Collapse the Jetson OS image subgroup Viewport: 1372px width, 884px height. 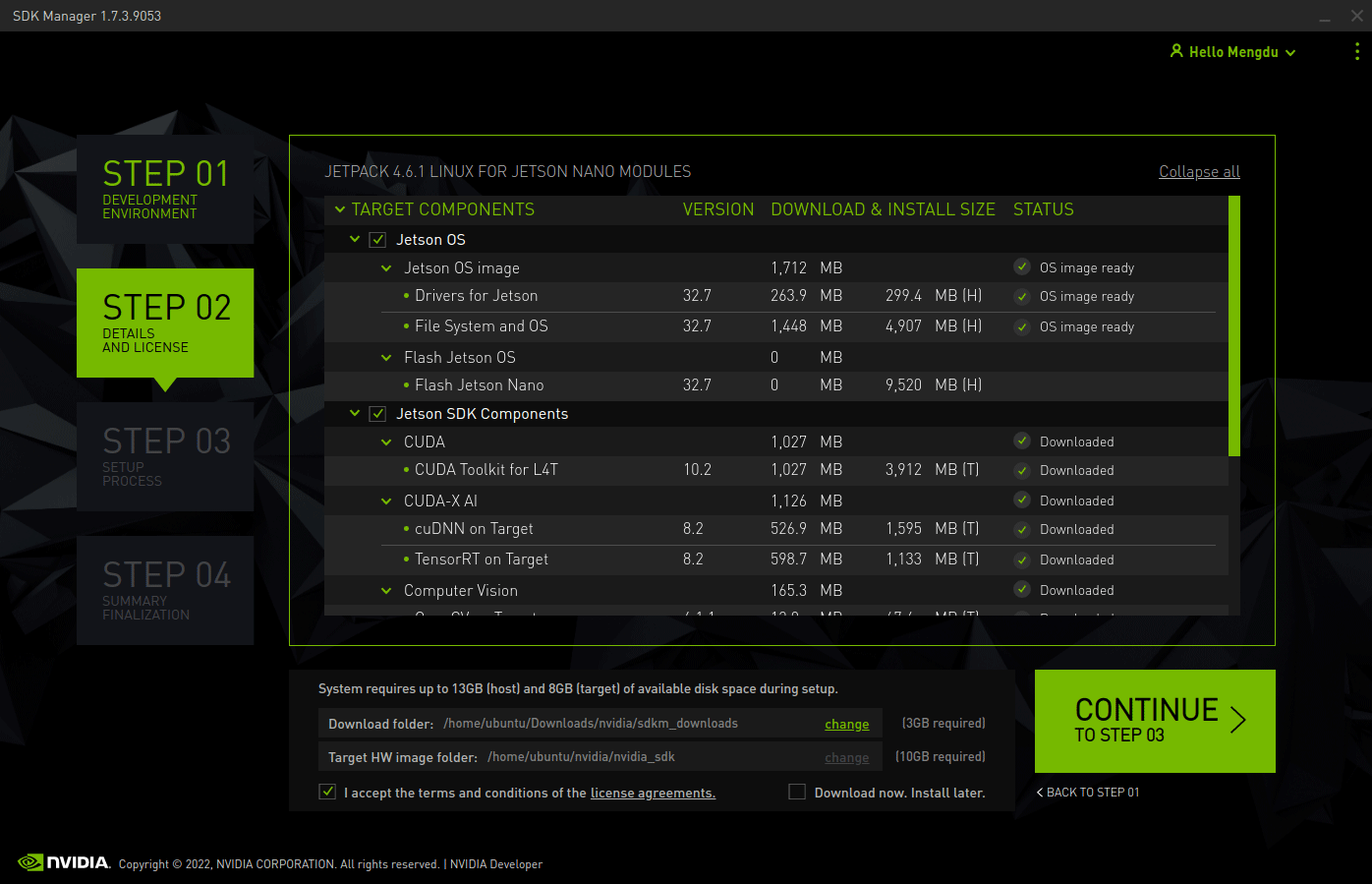point(386,267)
